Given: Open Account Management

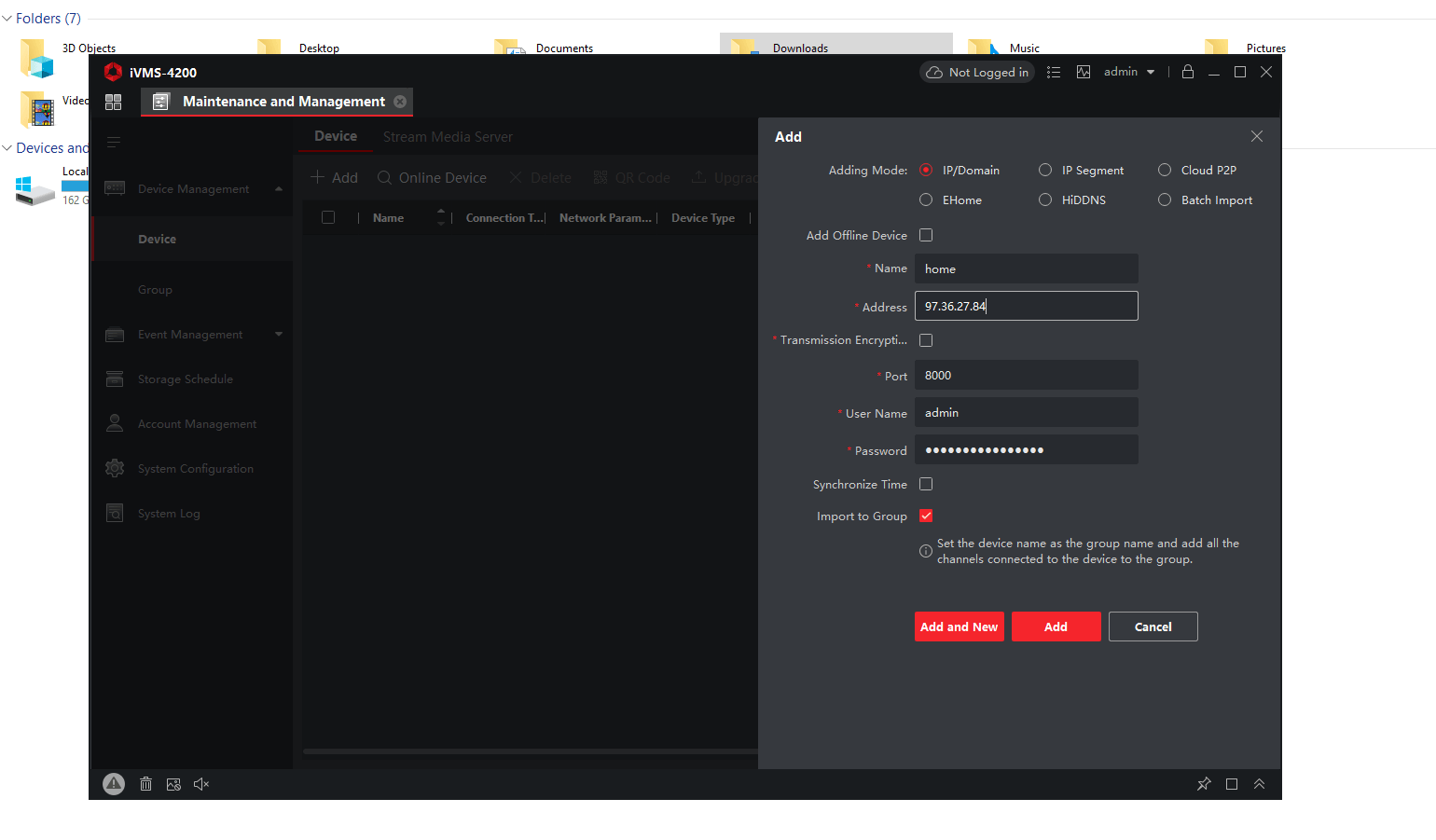Looking at the screenshot, I should point(197,423).
